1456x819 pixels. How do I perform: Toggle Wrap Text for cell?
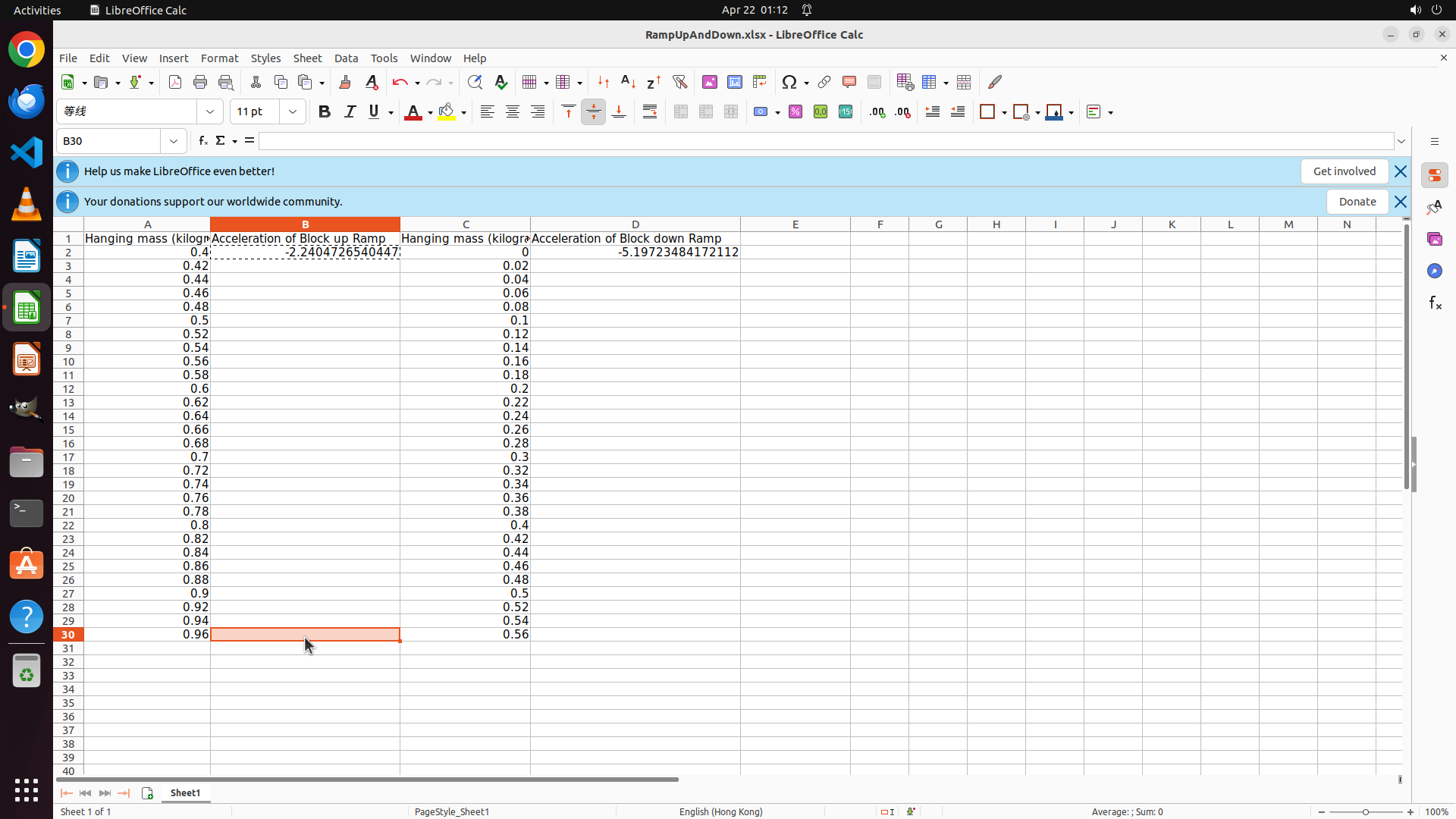click(650, 112)
